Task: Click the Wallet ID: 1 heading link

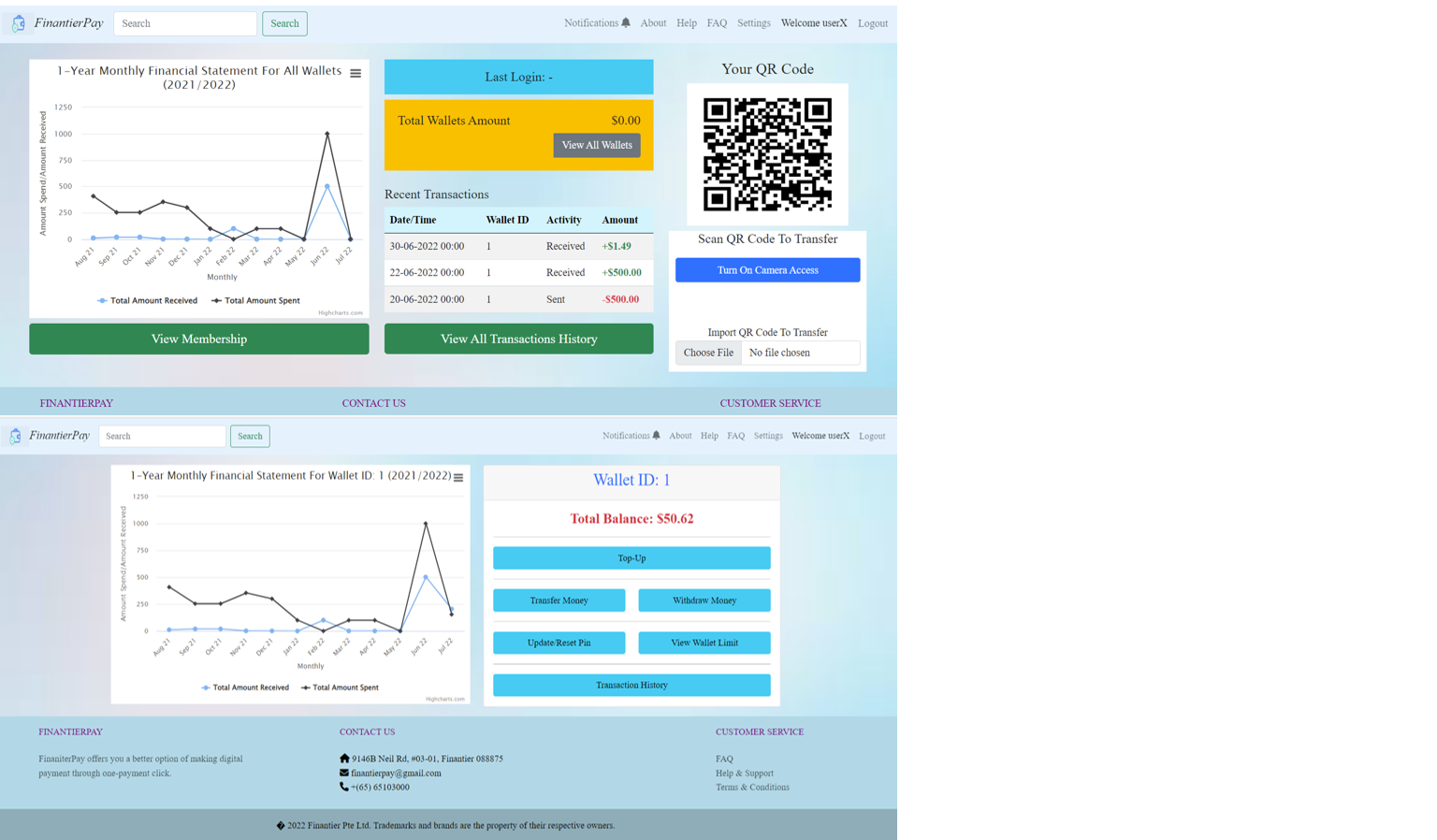Action: pyautogui.click(x=631, y=480)
